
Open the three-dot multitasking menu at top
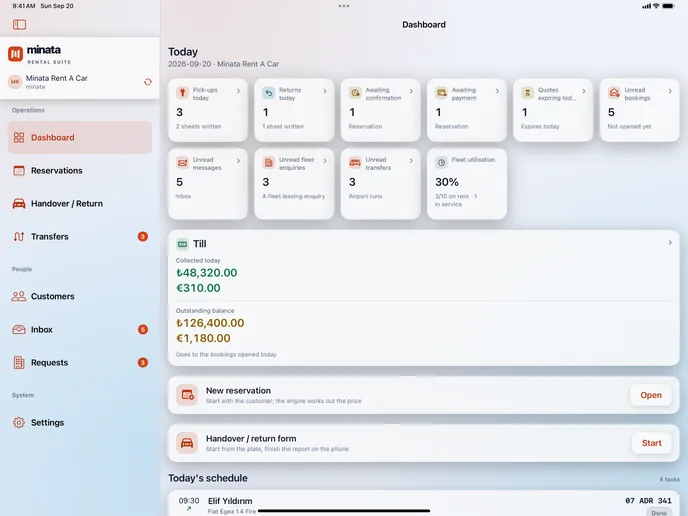click(344, 6)
